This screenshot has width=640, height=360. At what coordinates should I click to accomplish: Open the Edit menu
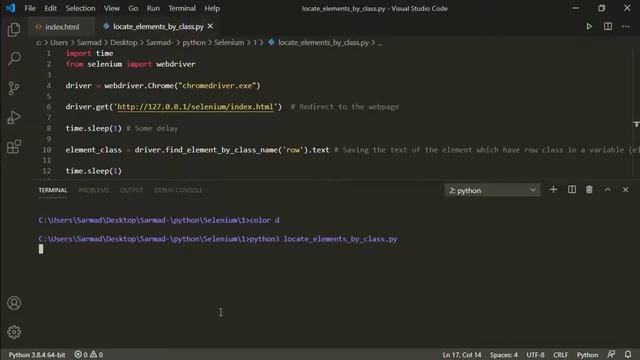point(51,8)
